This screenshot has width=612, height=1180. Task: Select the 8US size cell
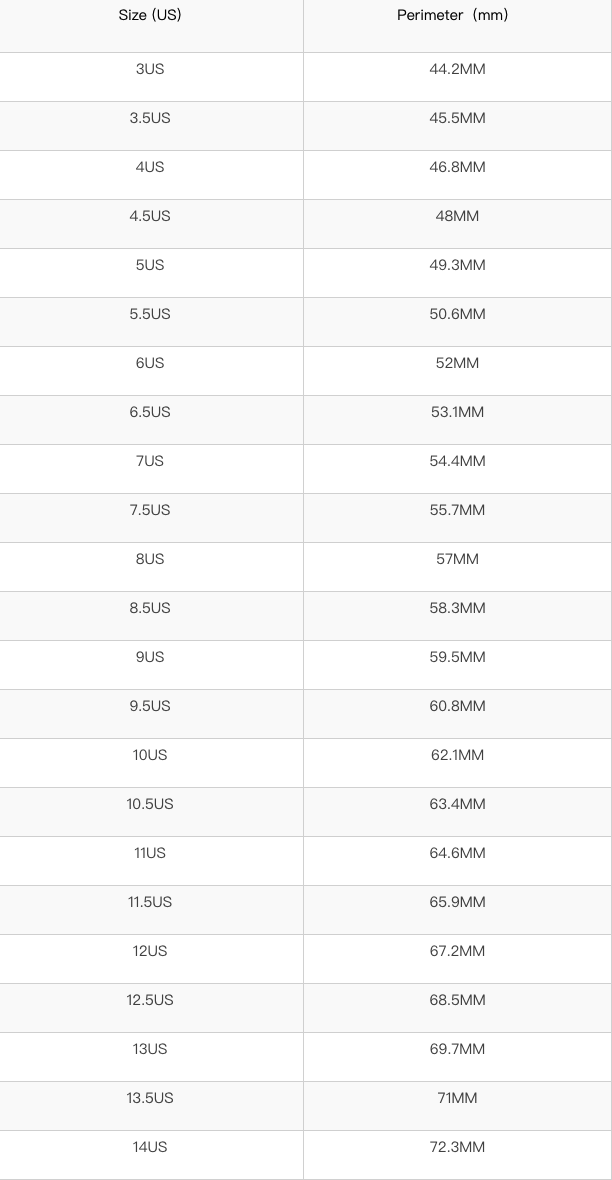[x=150, y=559]
